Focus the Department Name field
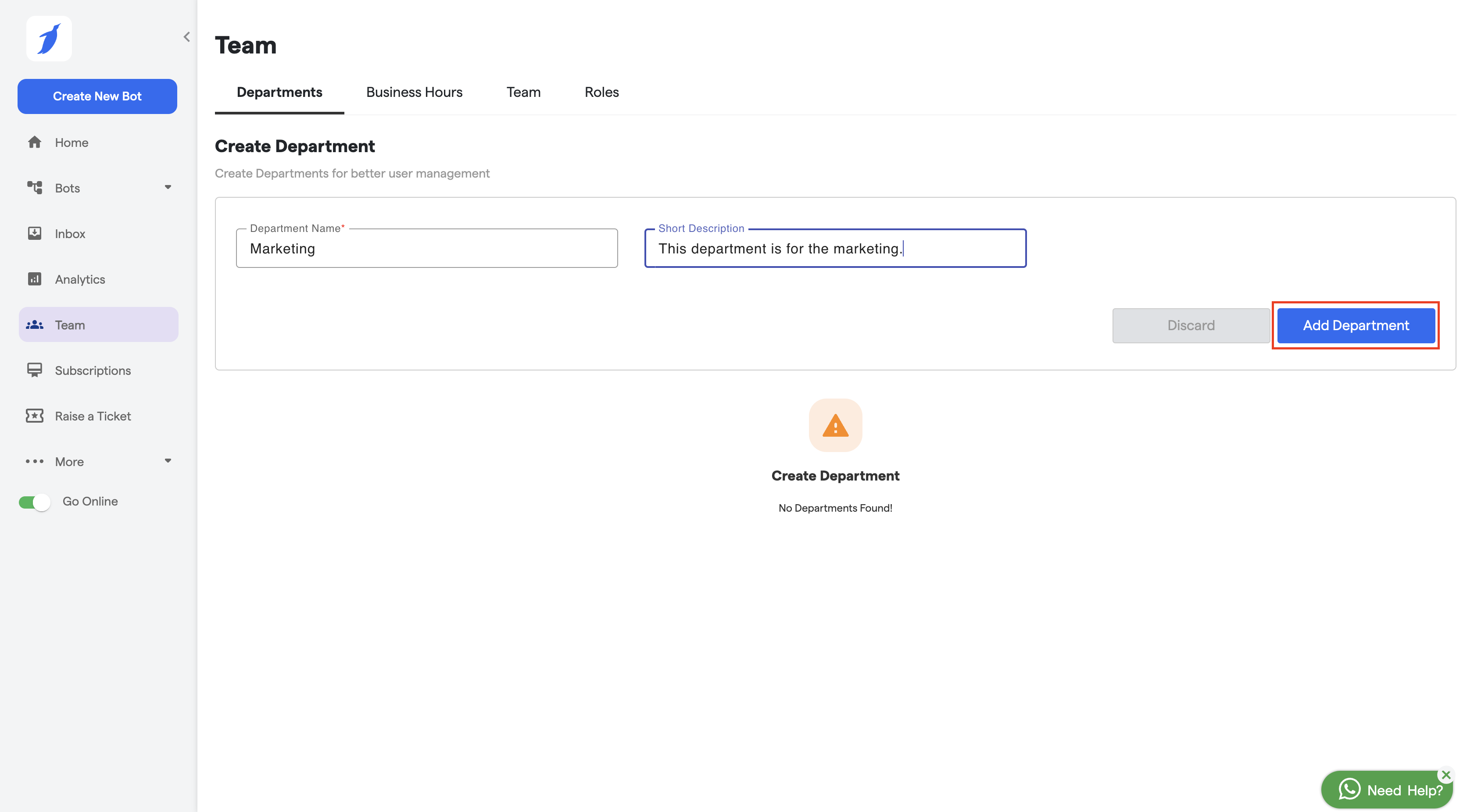Screen dimensions: 1474x812 tap(426, 249)
